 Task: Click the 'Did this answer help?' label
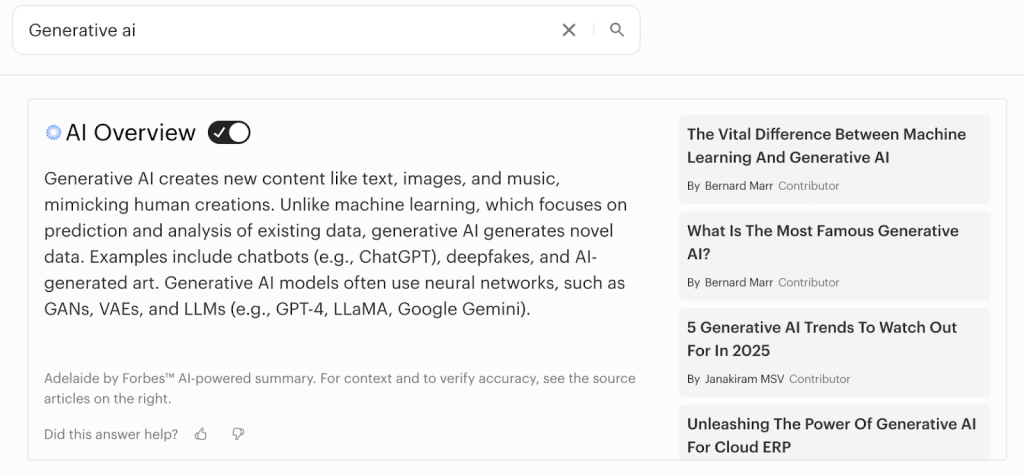[x=111, y=434]
